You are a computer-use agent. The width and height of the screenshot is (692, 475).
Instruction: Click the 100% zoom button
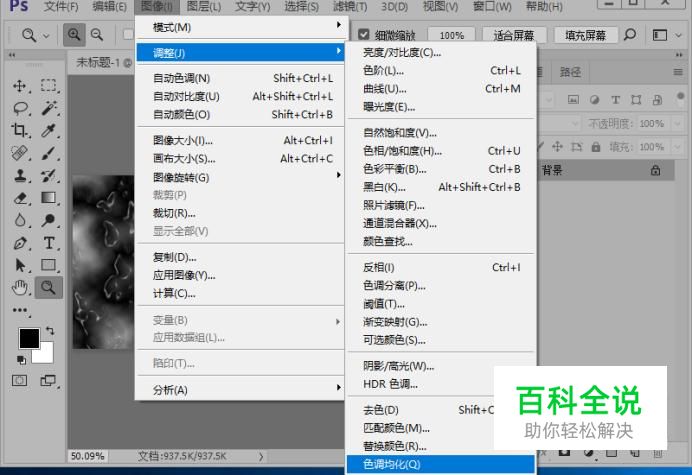(451, 35)
